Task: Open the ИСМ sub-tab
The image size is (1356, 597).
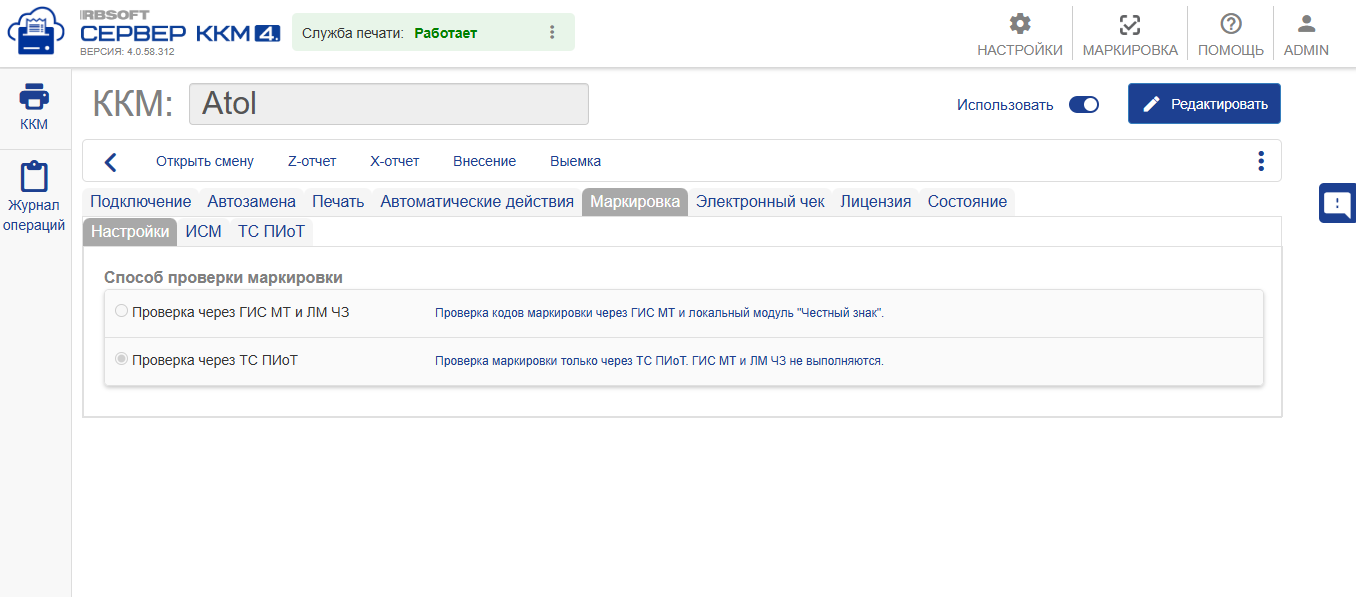Action: click(x=203, y=230)
